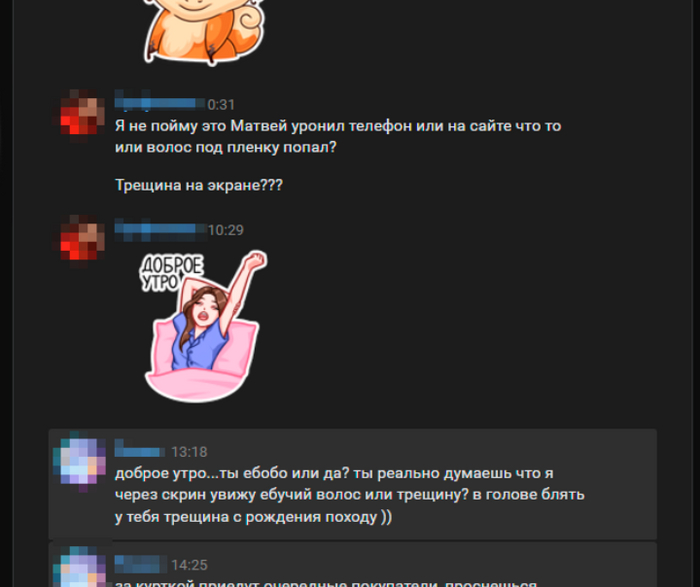This screenshot has height=587, width=700.
Task: Select the message mentioning Матвей уронил телефон
Action: (x=338, y=137)
